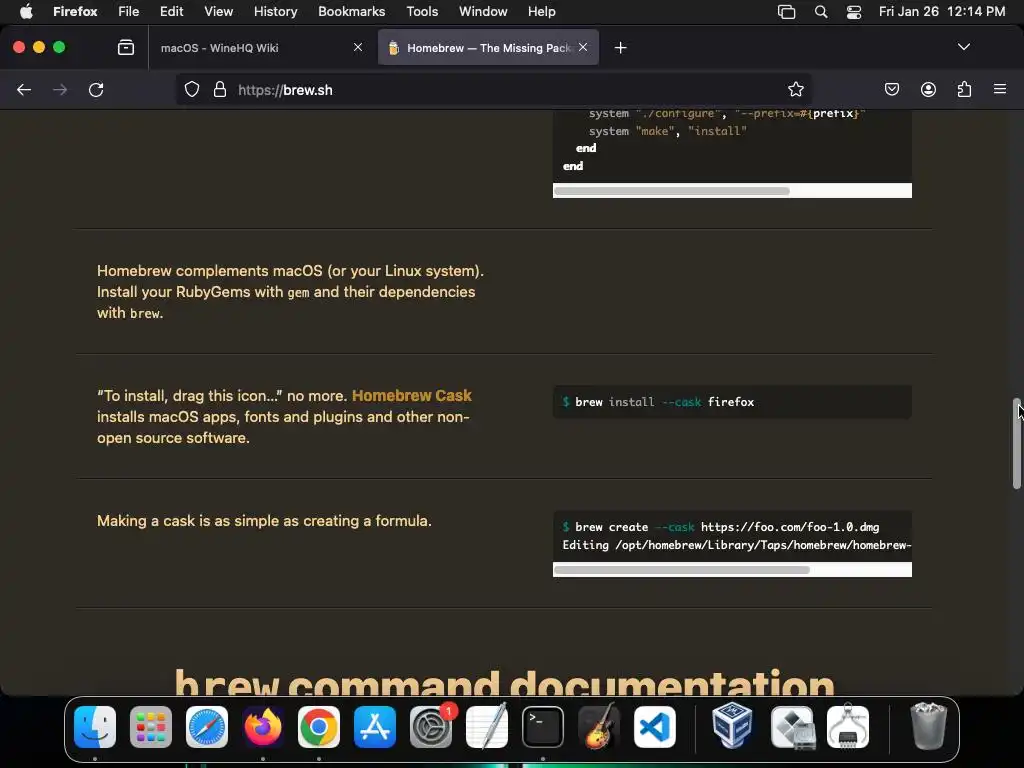Reload the brew.sh page
1024x768 pixels.
coord(96,89)
